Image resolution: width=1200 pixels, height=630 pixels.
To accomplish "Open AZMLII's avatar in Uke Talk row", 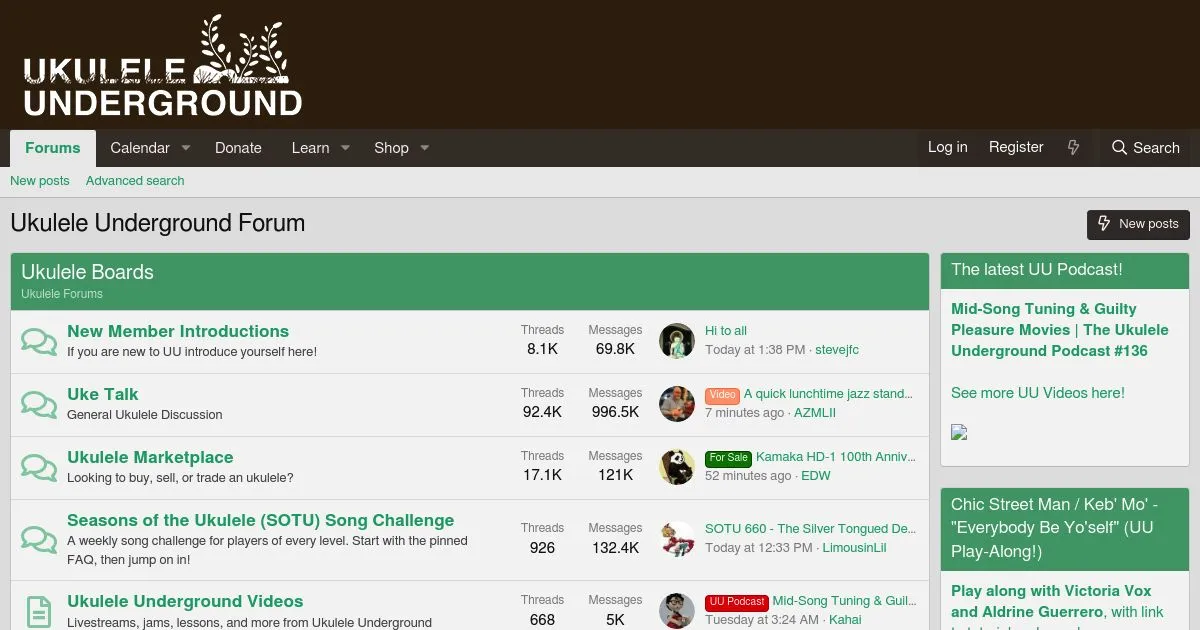I will [x=677, y=404].
